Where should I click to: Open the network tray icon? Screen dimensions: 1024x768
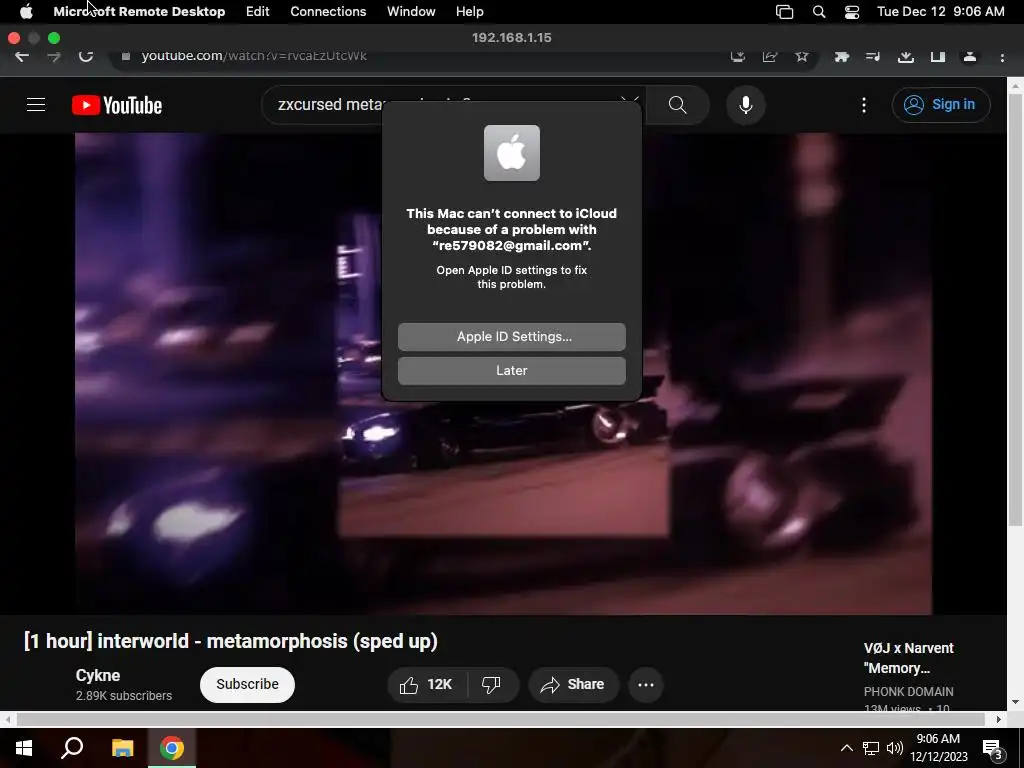(x=871, y=748)
